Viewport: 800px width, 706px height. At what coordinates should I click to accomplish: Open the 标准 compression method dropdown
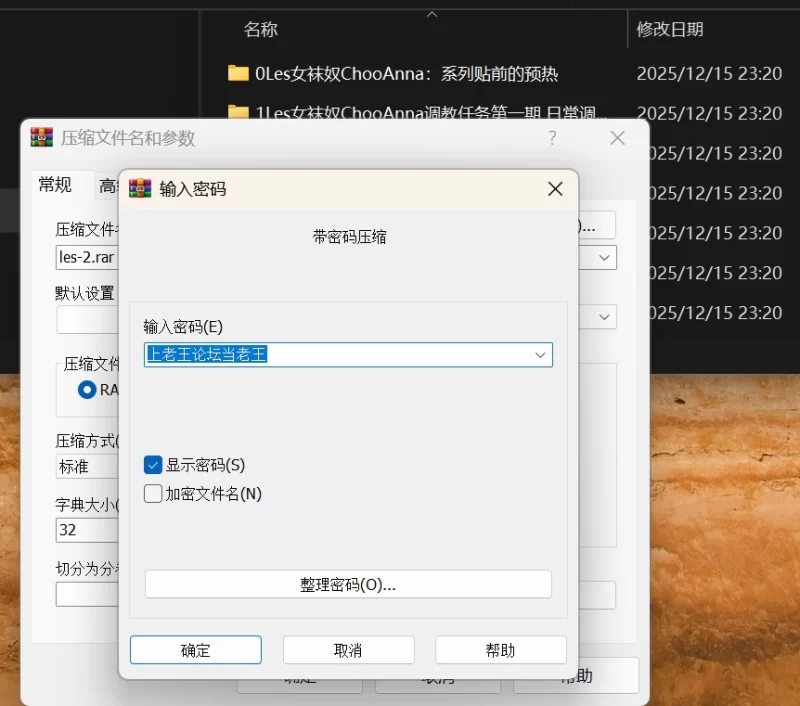click(87, 466)
